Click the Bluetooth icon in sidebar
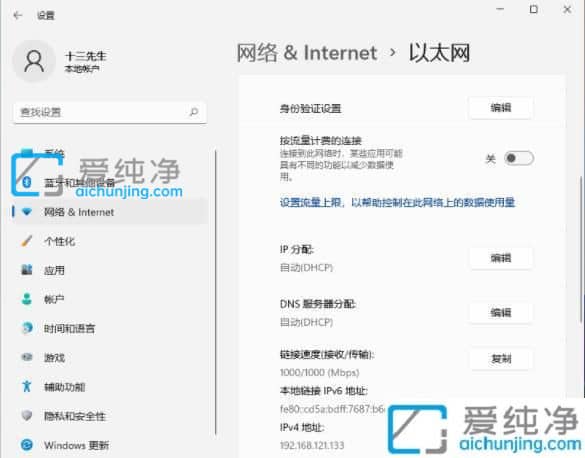 [27, 182]
